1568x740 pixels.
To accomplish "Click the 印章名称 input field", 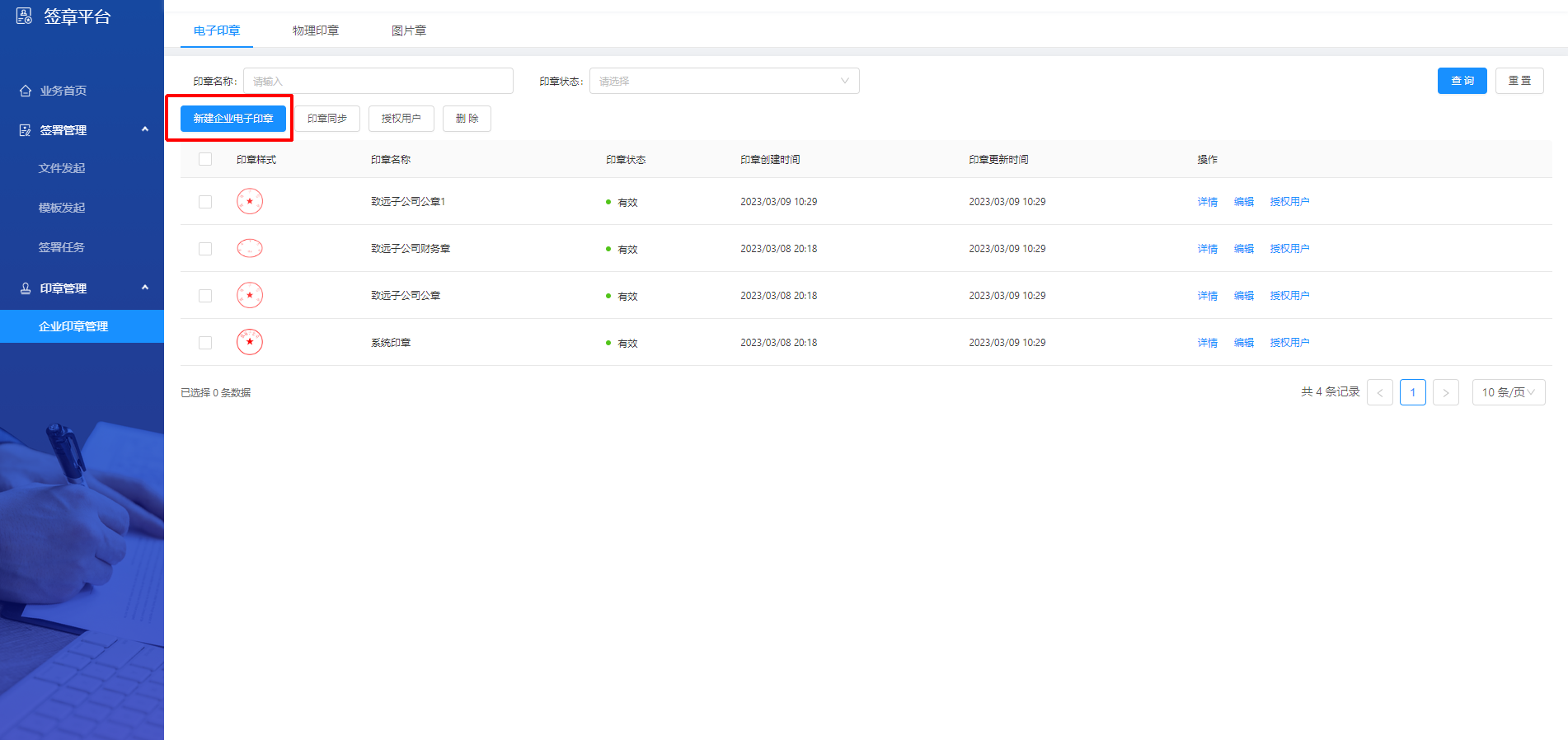I will click(x=378, y=81).
